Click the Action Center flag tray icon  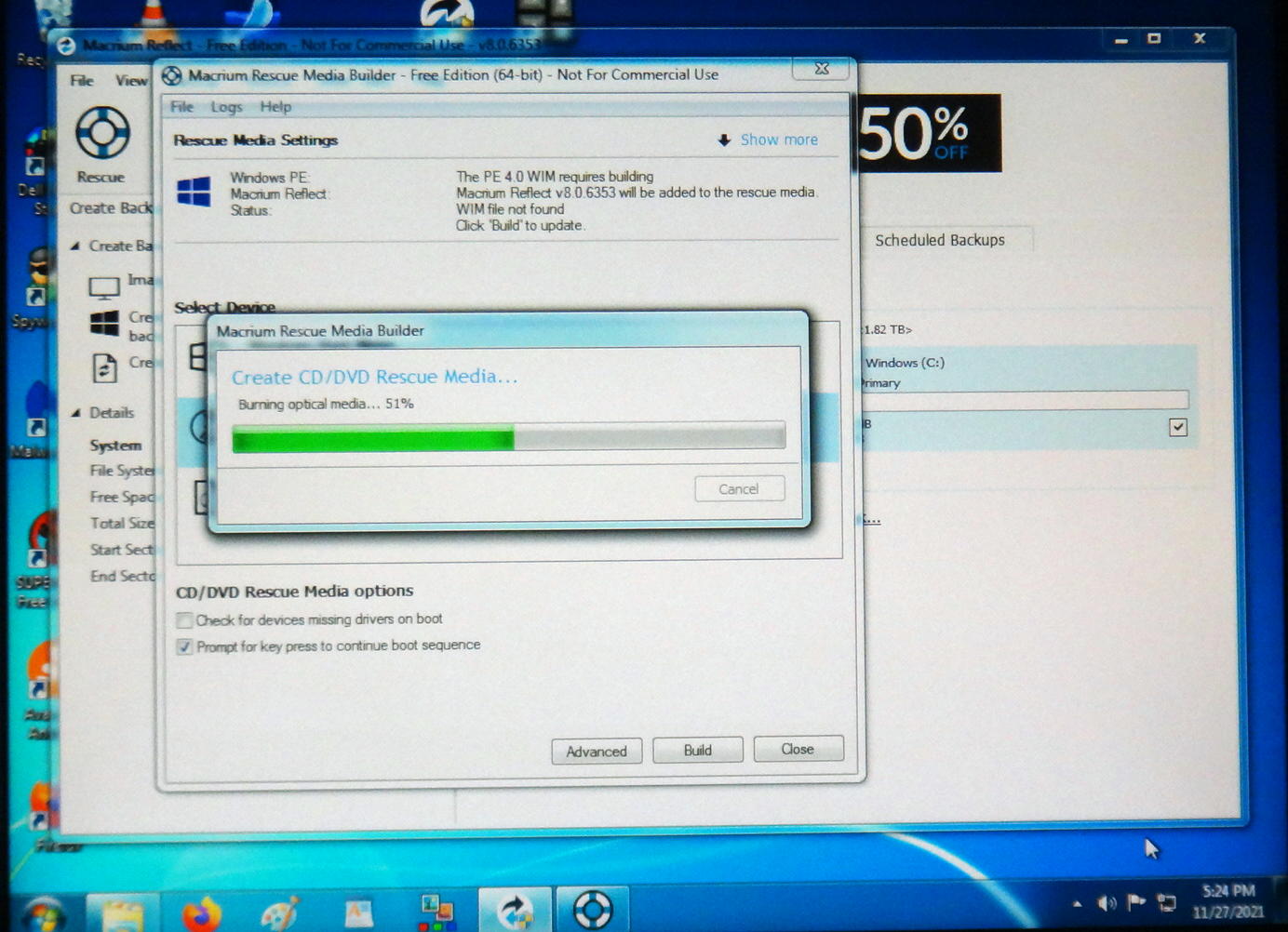tap(1135, 902)
